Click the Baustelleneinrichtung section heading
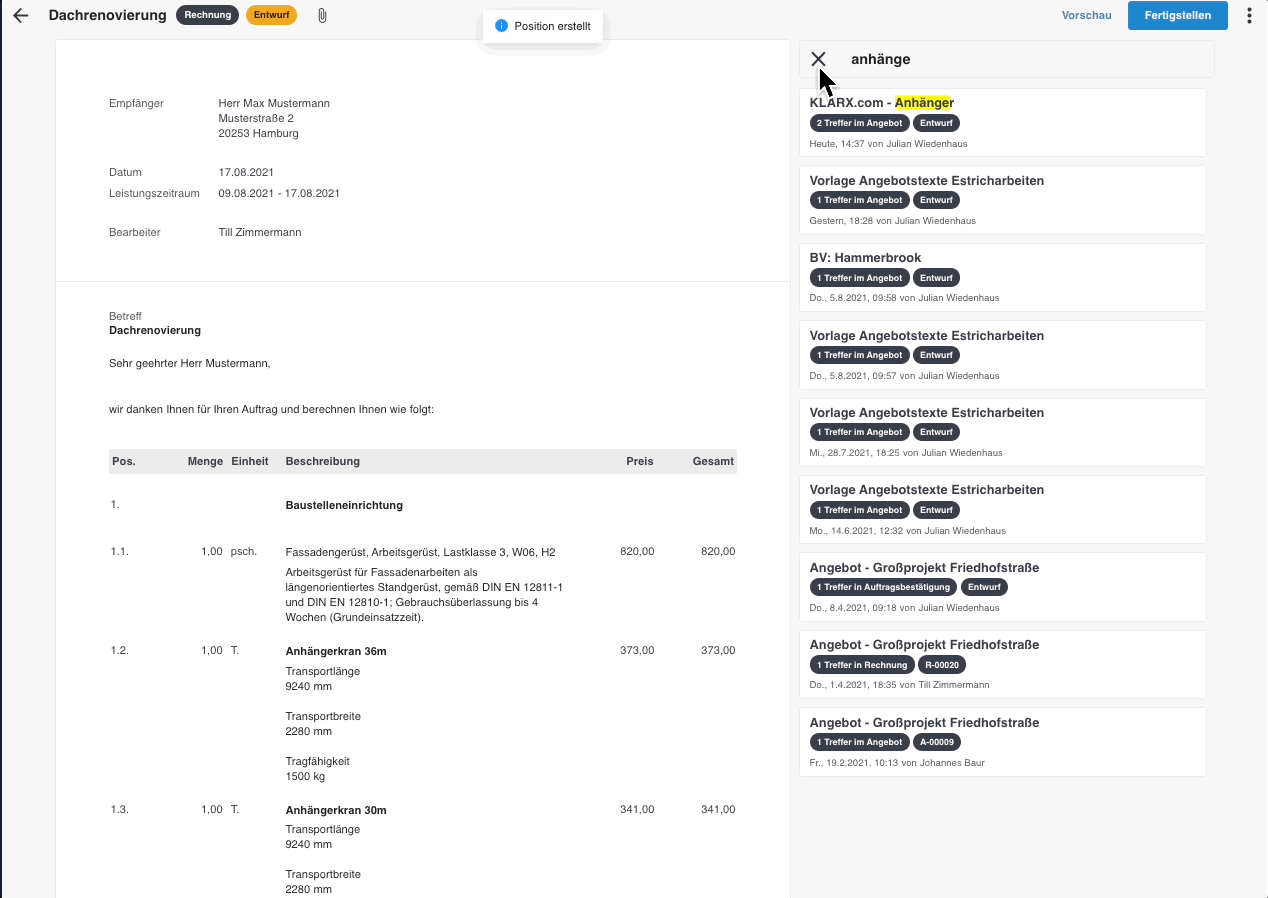 (344, 505)
